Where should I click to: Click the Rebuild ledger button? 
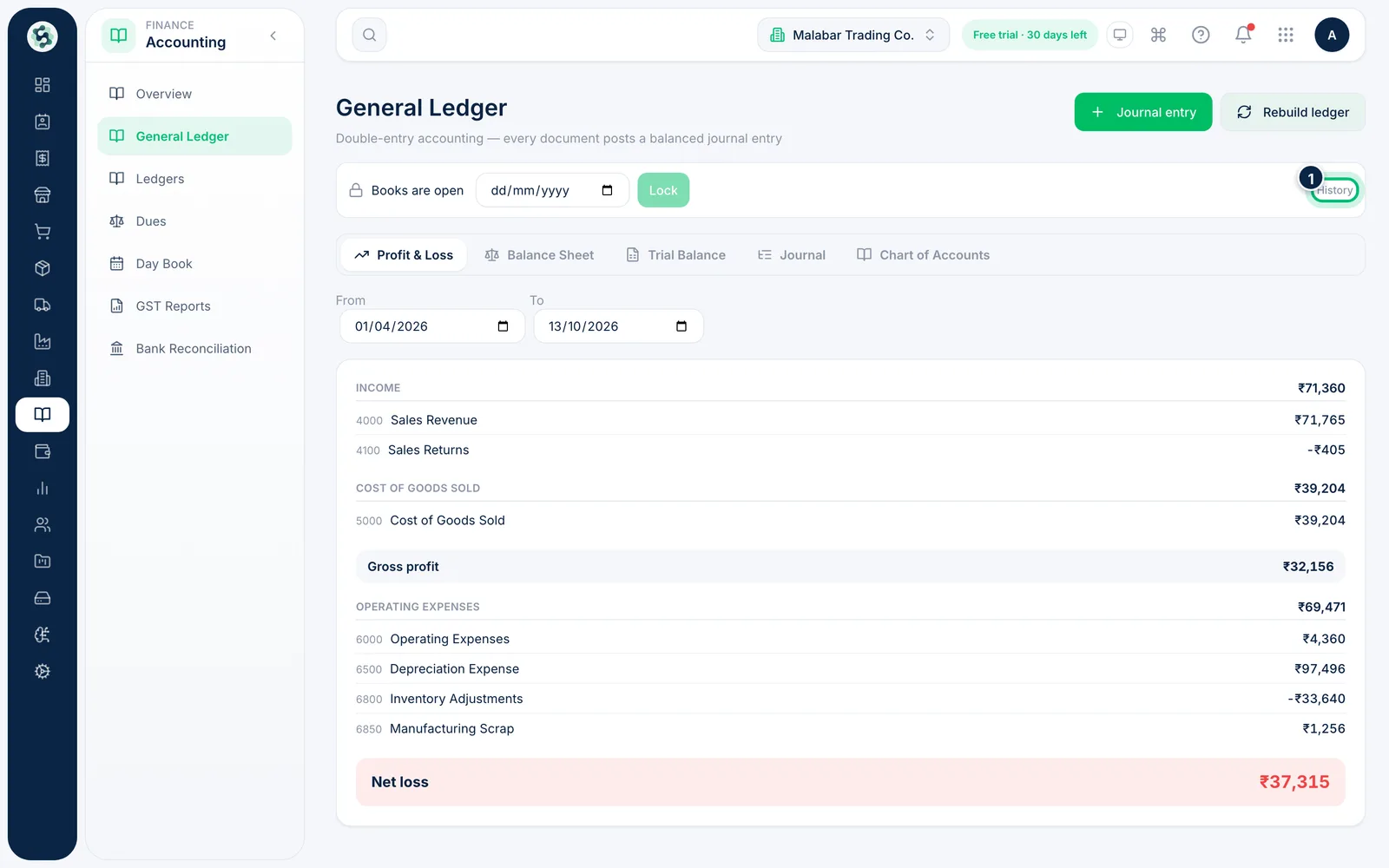pyautogui.click(x=1293, y=112)
